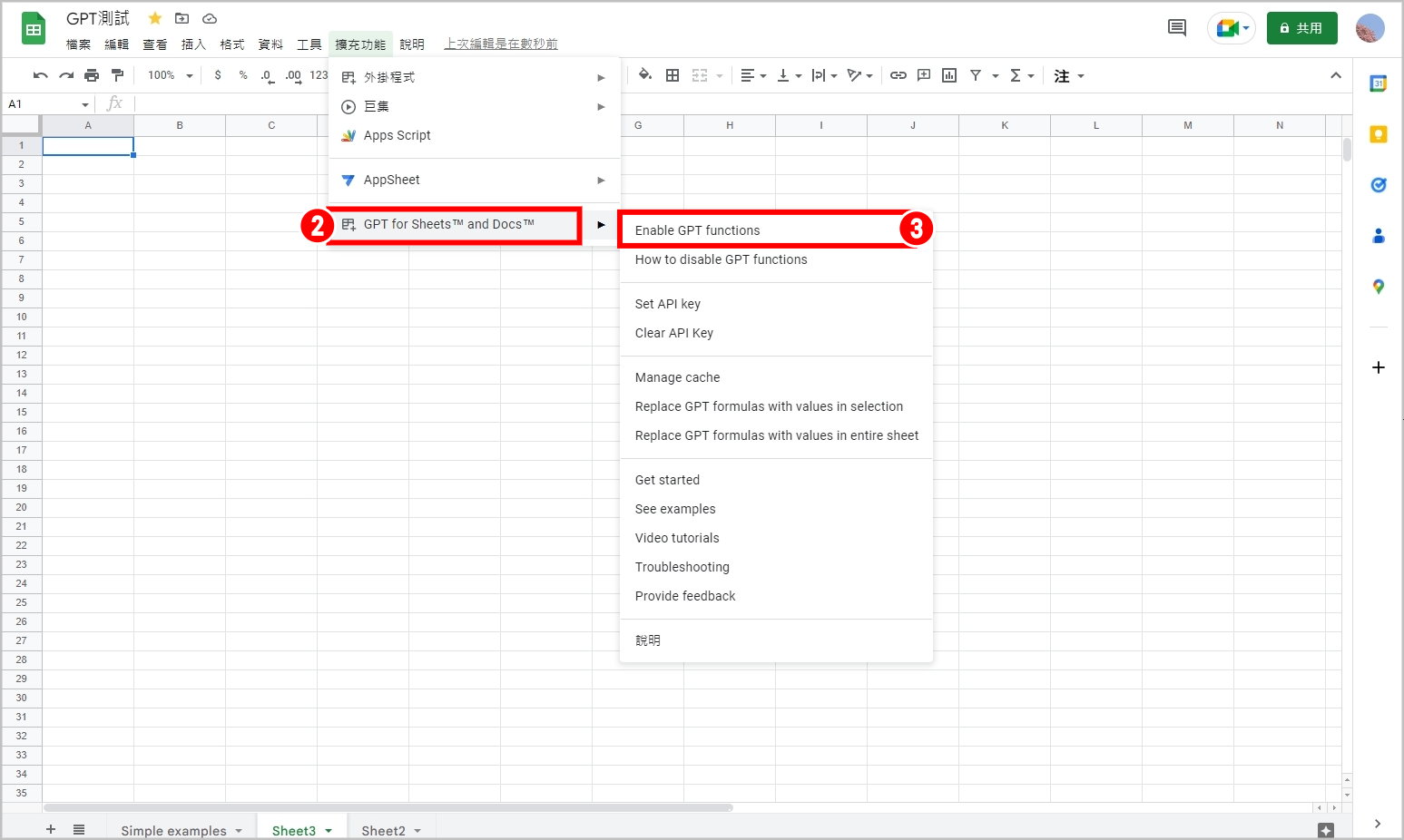Decrease decimal places icon
Viewport: 1404px width, 840px height.
[x=267, y=75]
